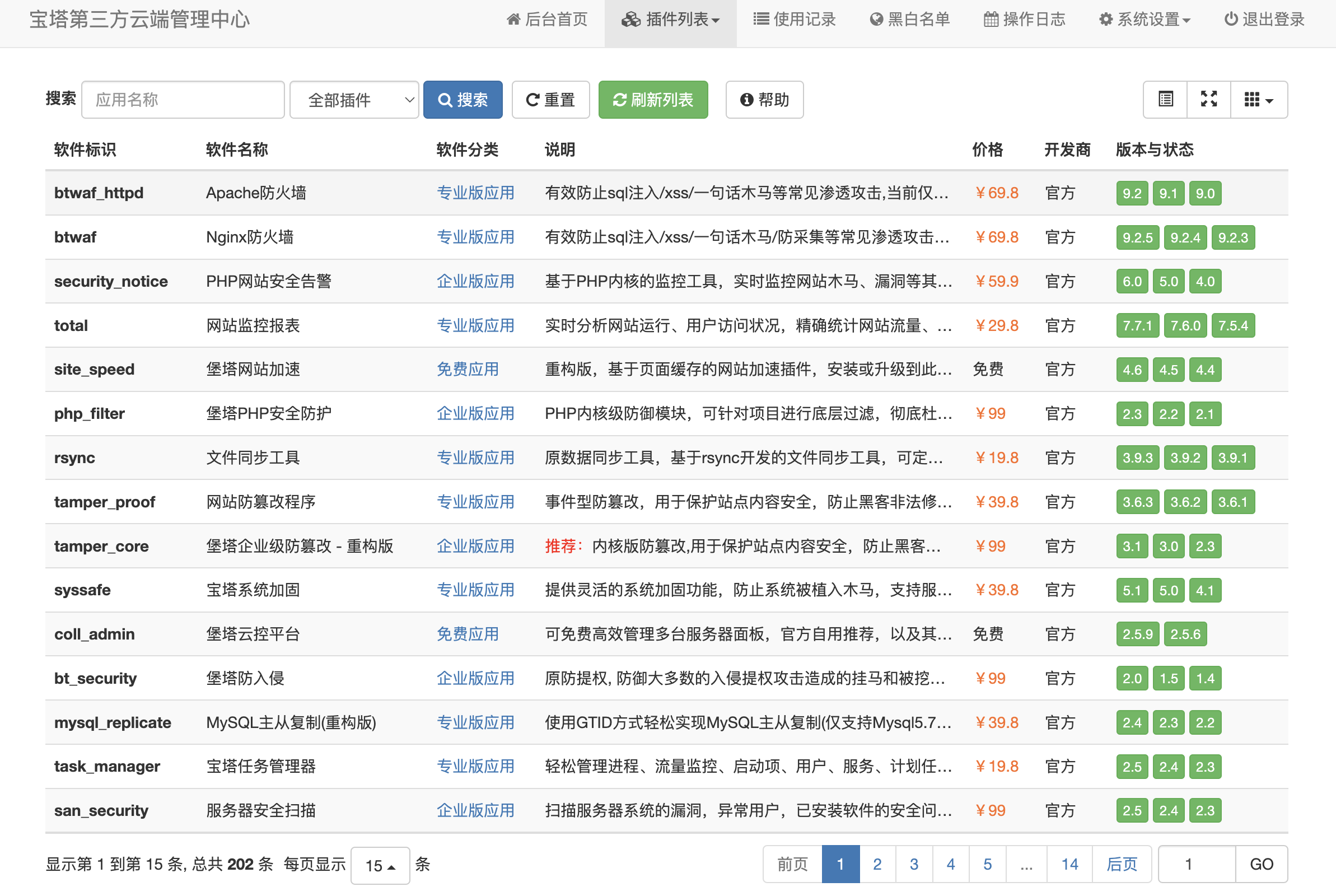Open the 全部插件 category dropdown
1336x896 pixels.
click(x=354, y=100)
